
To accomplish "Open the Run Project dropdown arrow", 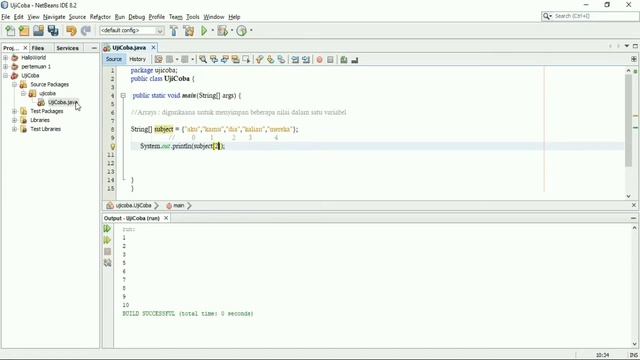I will coord(213,31).
